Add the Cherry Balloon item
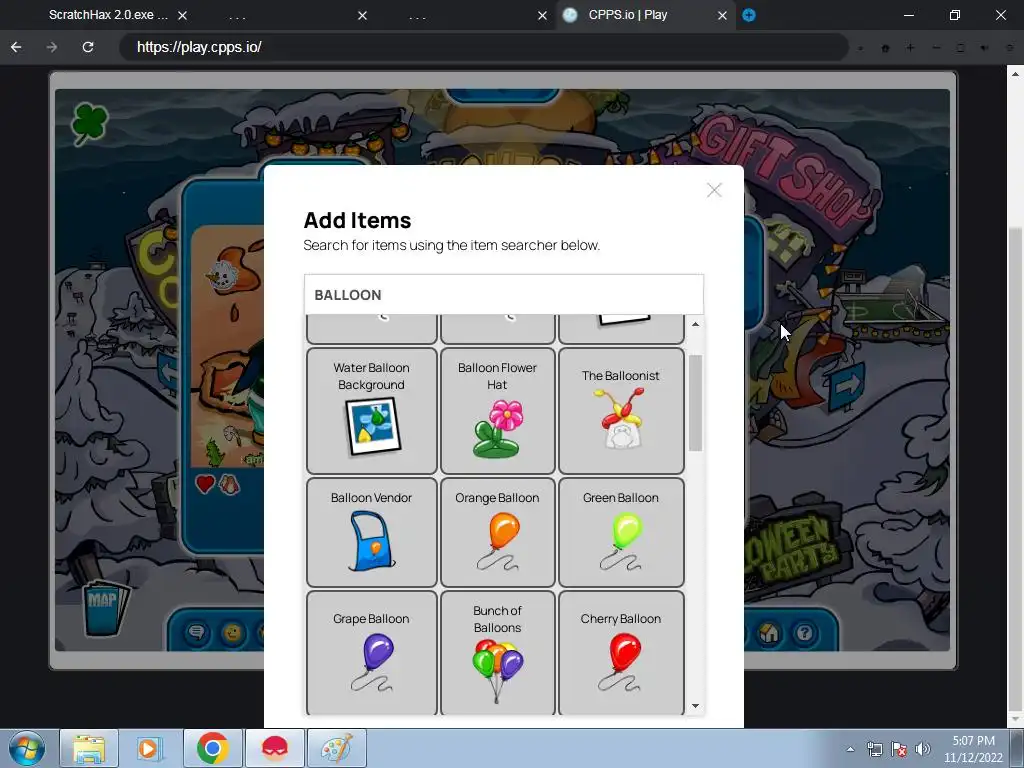Viewport: 1024px width, 768px height. tap(620, 653)
